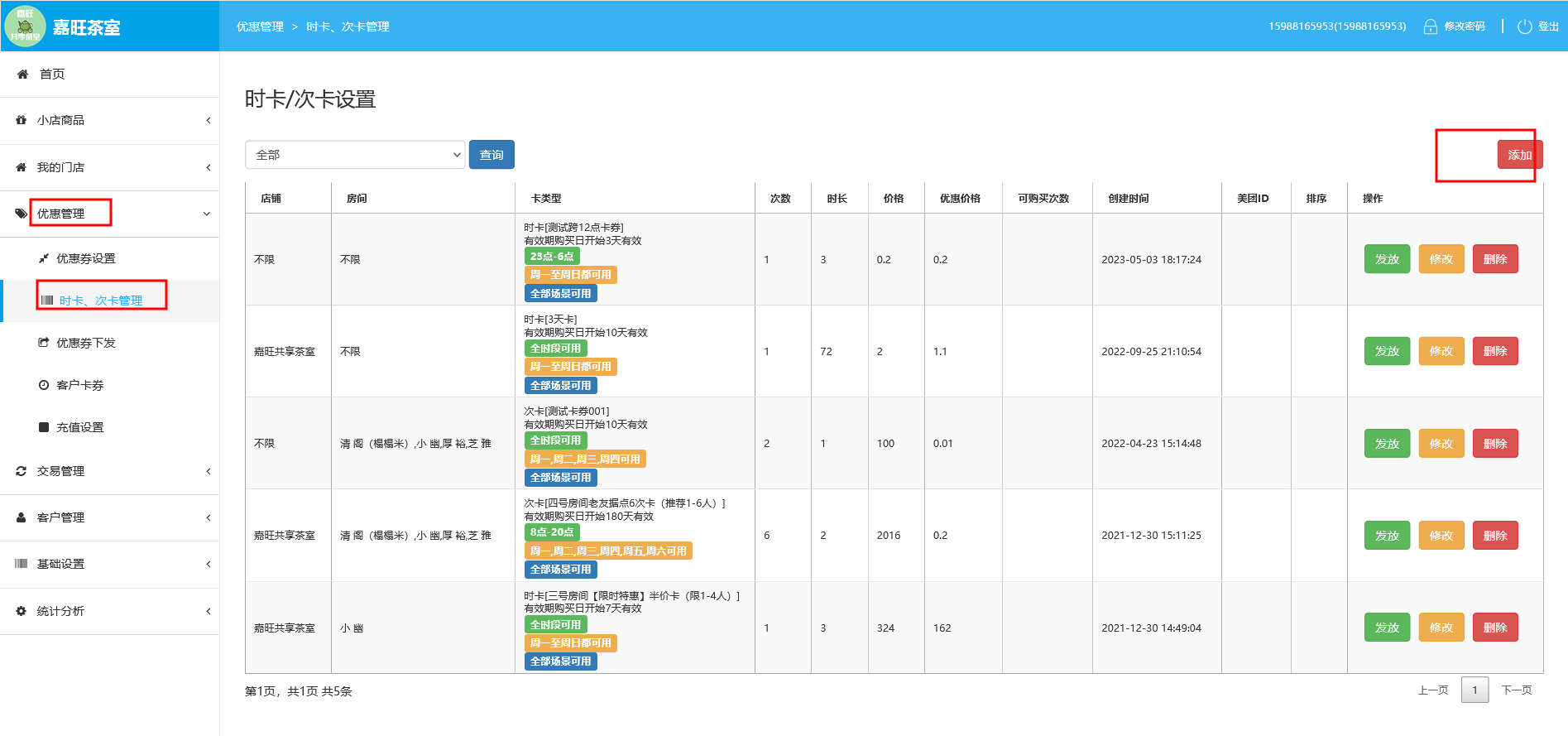Select page 1 in pagination

tap(1474, 690)
